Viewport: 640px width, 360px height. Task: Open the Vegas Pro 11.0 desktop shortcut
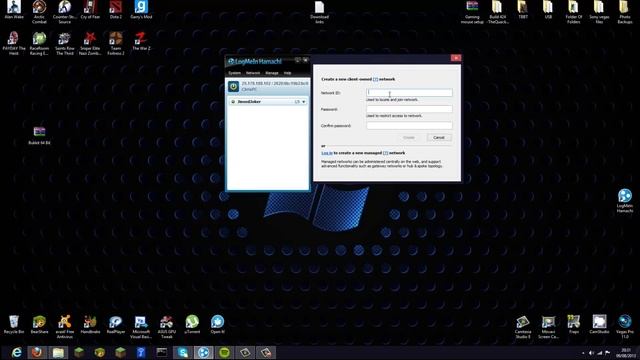point(624,327)
